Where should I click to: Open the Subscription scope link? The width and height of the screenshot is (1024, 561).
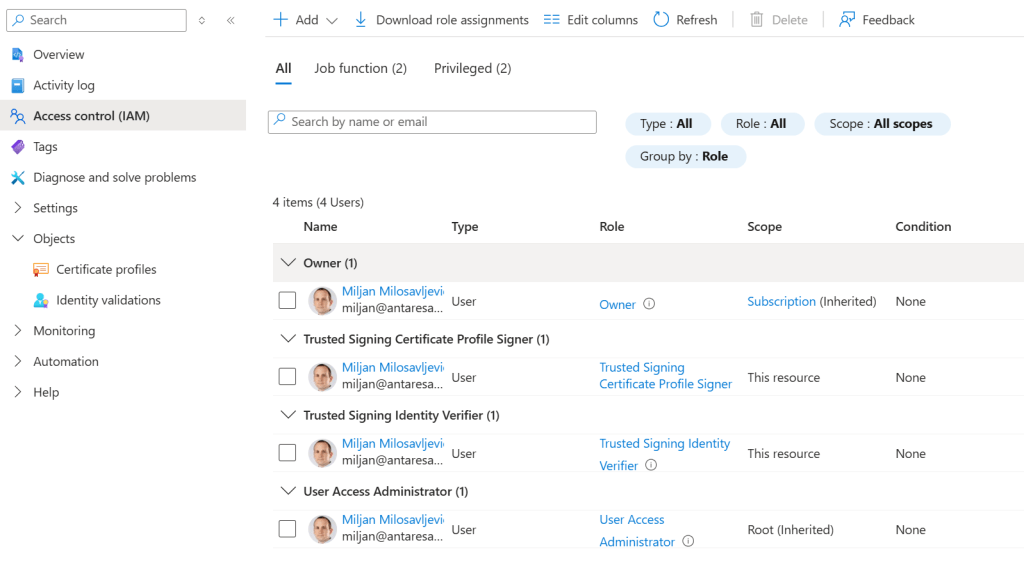click(781, 302)
